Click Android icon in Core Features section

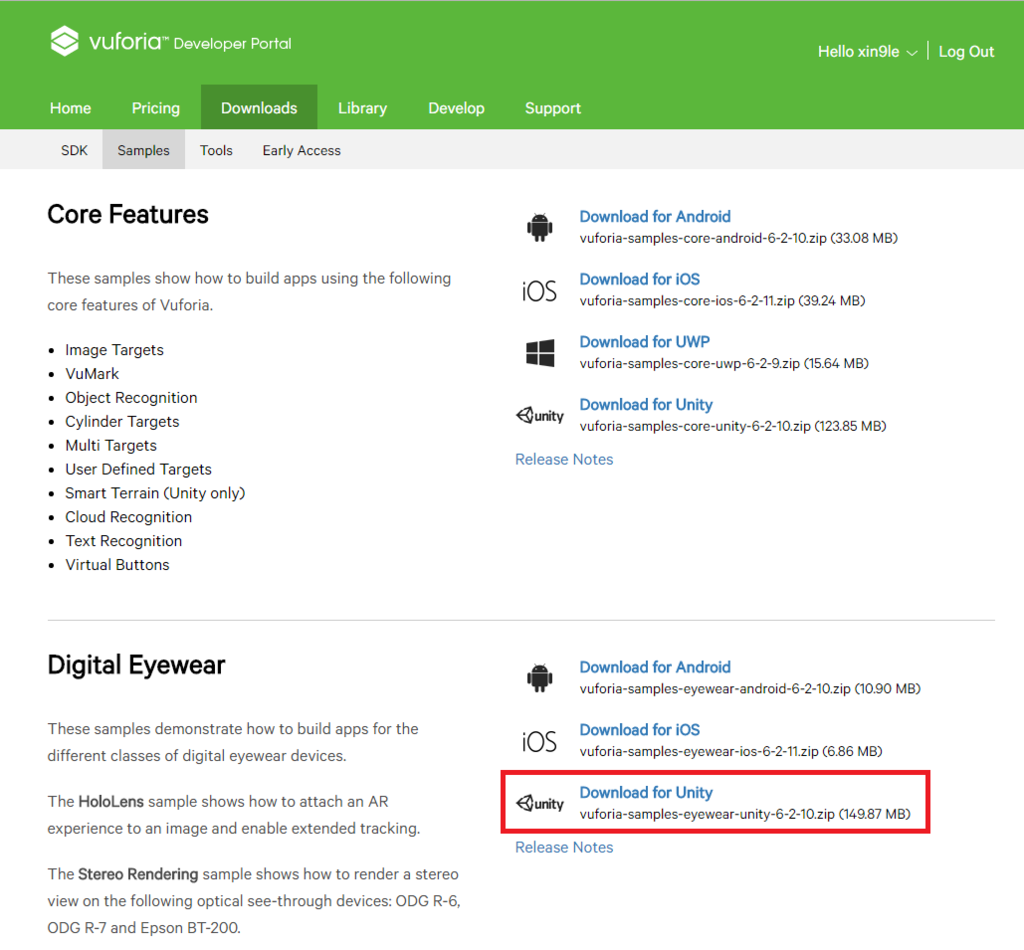[539, 227]
